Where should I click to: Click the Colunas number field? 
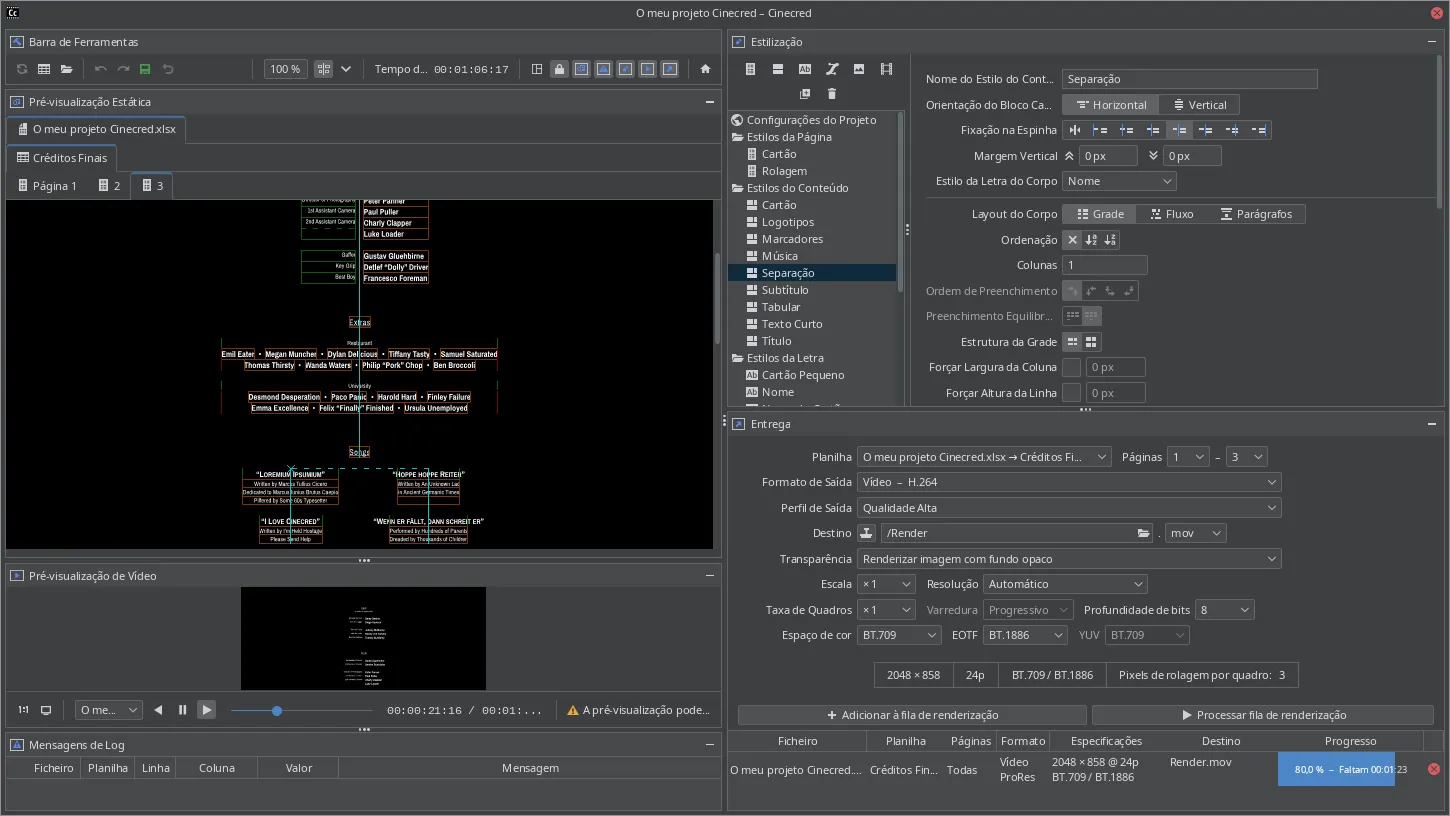[1105, 266]
